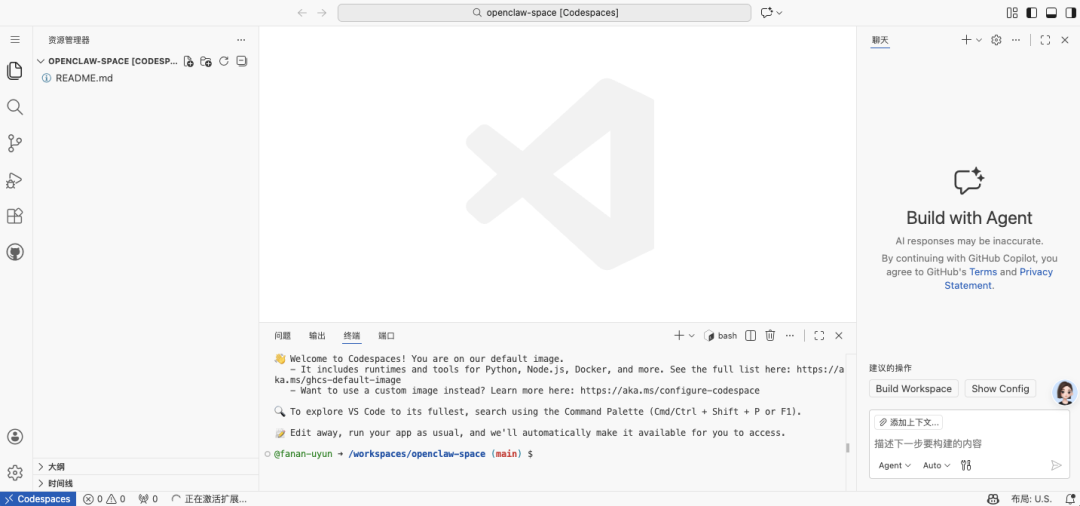Open explorer panel more actions ellipsis
This screenshot has height=506, width=1080.
point(240,40)
